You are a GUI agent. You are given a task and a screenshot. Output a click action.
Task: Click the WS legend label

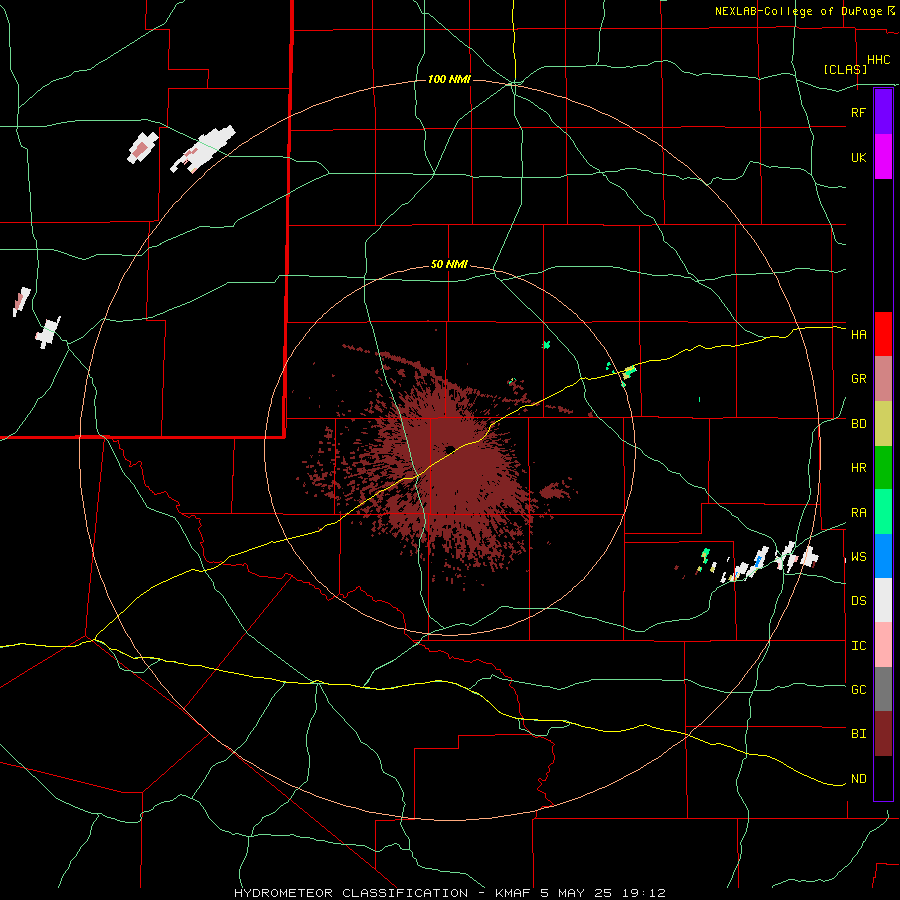point(858,557)
